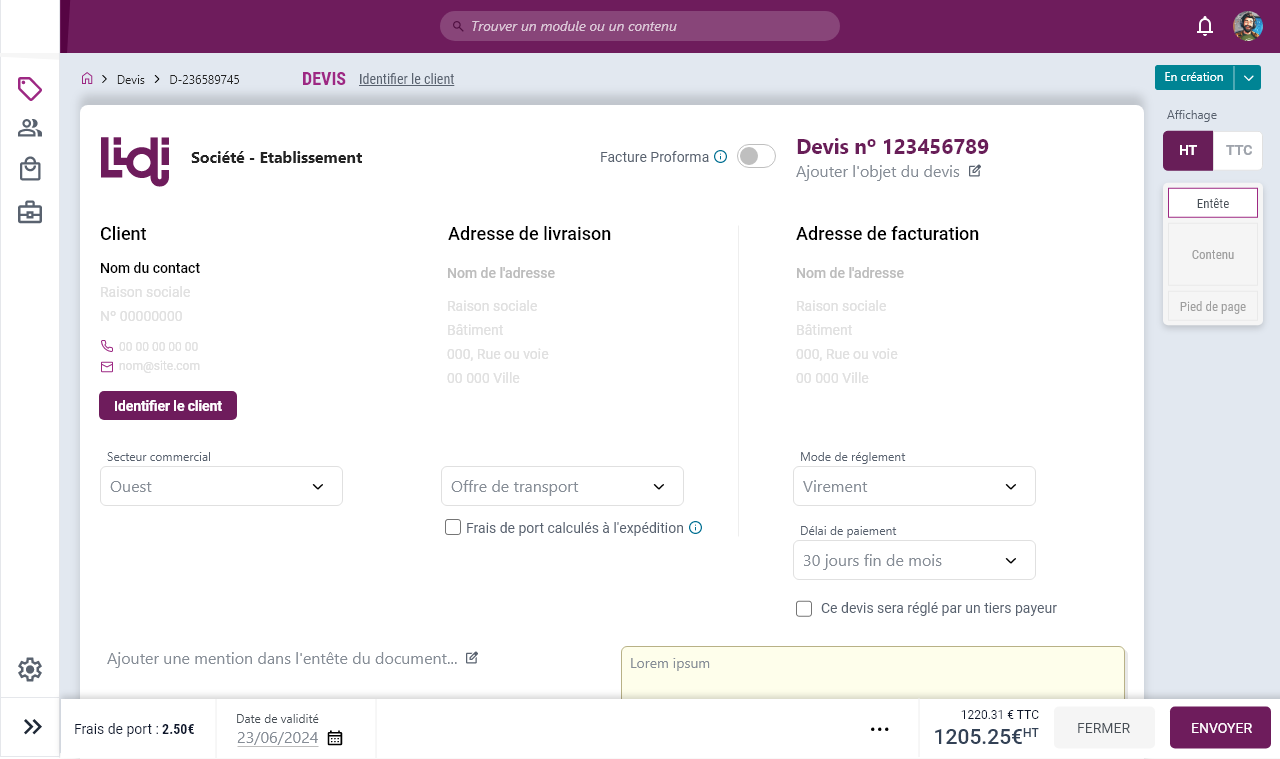The image size is (1280, 759).
Task: Expand the Offre de transport dropdown
Action: coord(562,486)
